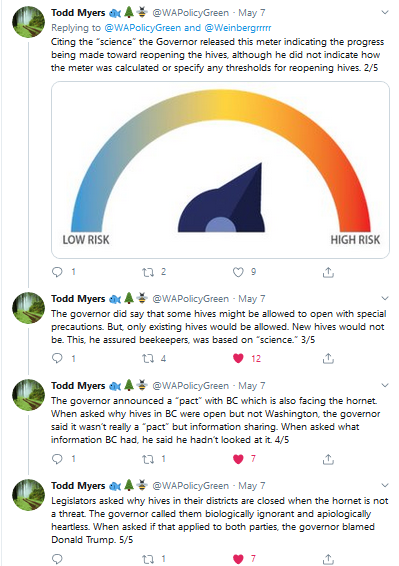Screen dimensions: 399x566
Task: Open @WAPolicyGreen link in Replying to
Action: (x=143, y=28)
